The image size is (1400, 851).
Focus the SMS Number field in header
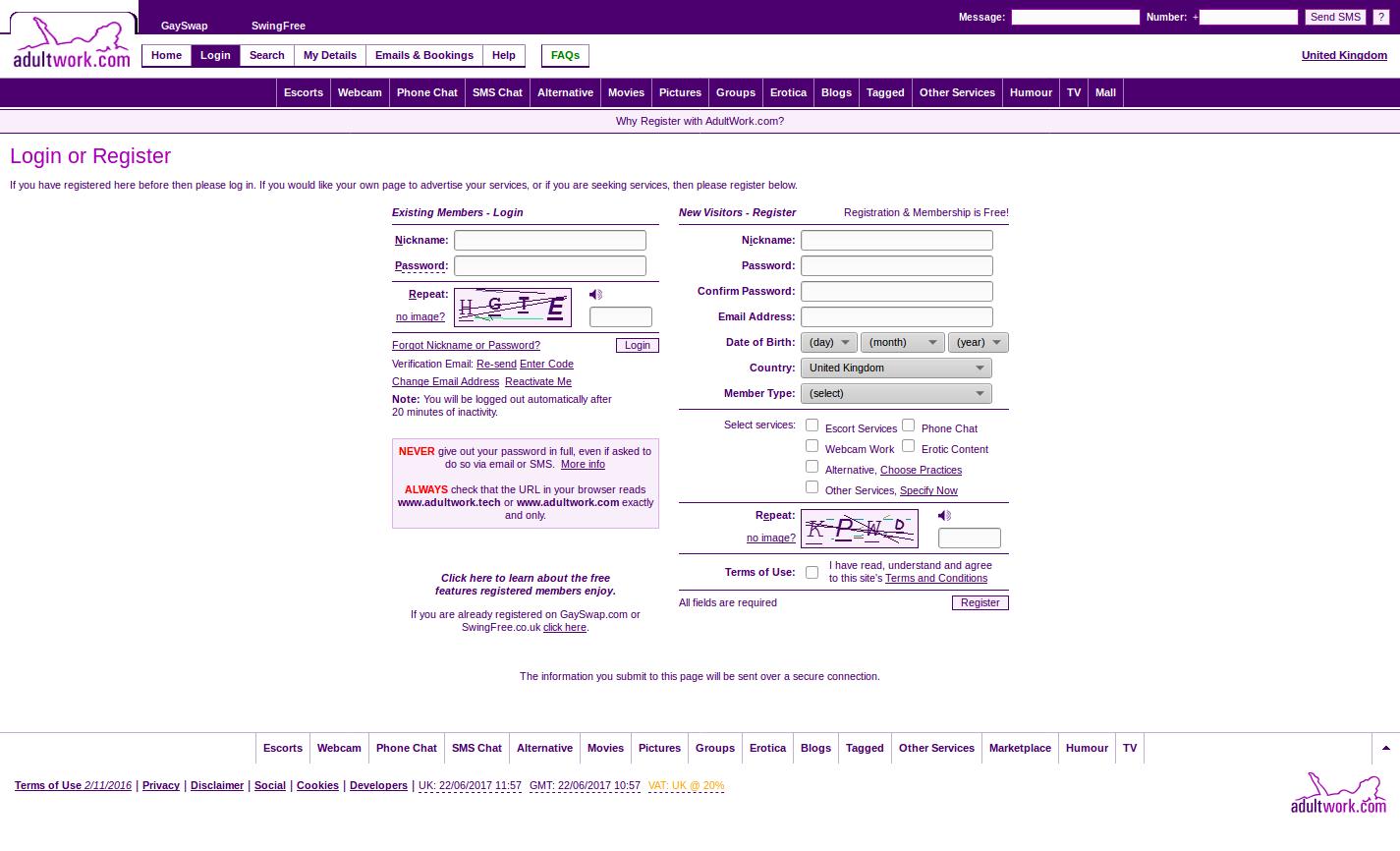point(1249,17)
